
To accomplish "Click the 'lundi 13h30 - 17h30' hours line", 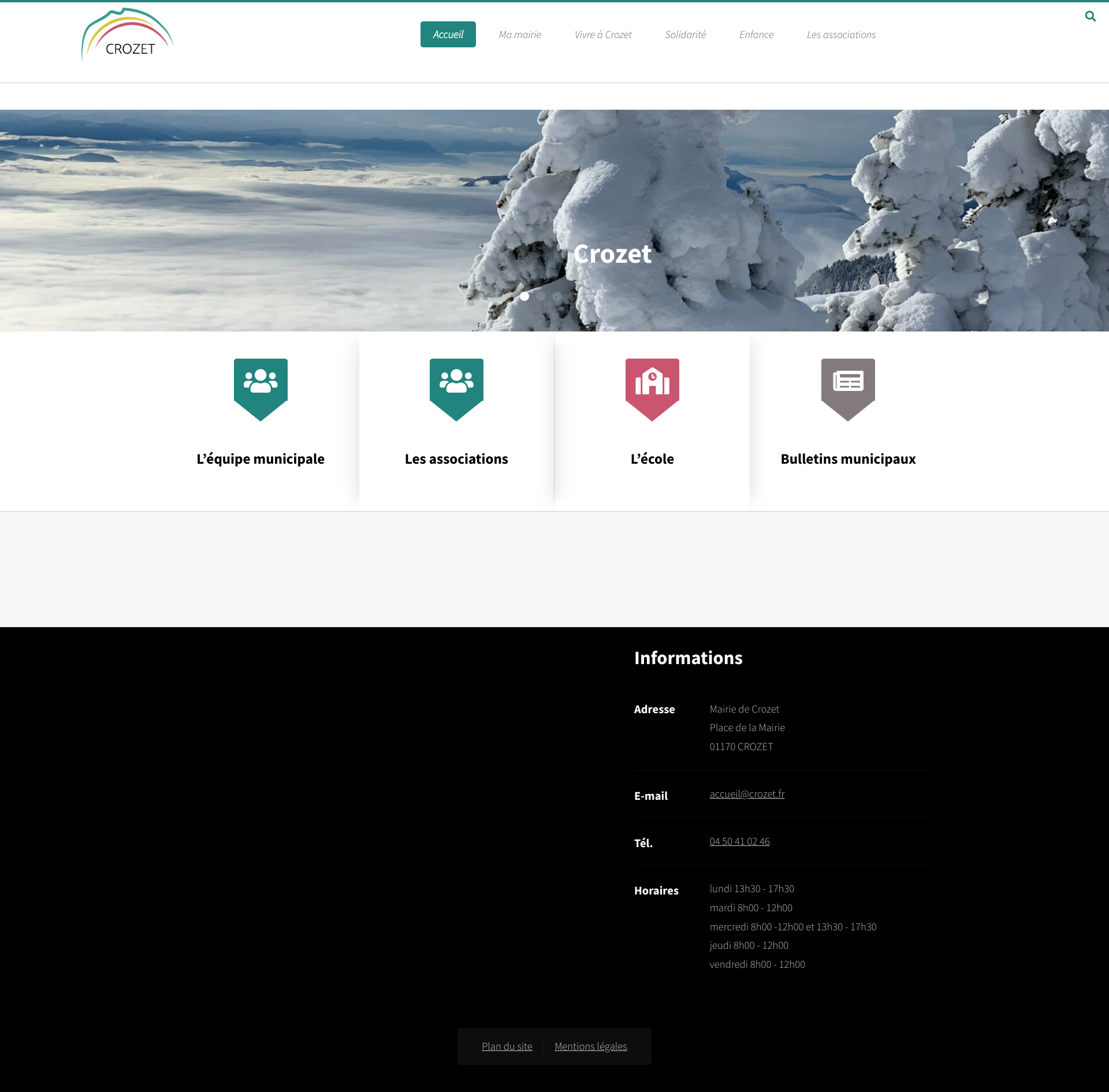I will [x=751, y=889].
